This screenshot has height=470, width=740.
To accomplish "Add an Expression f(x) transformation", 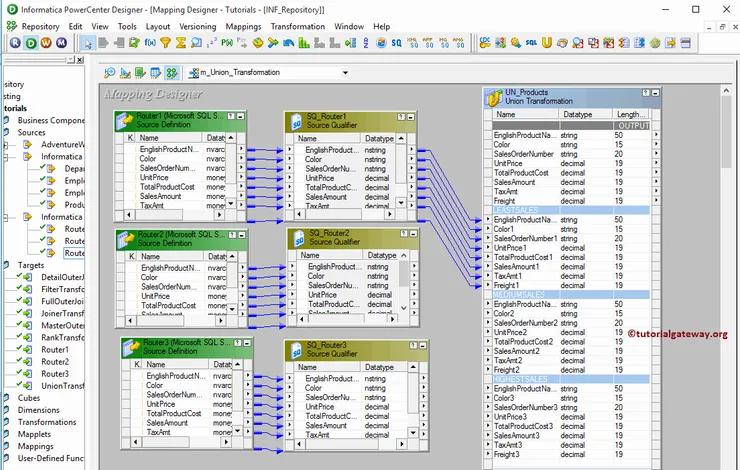I will (x=150, y=43).
